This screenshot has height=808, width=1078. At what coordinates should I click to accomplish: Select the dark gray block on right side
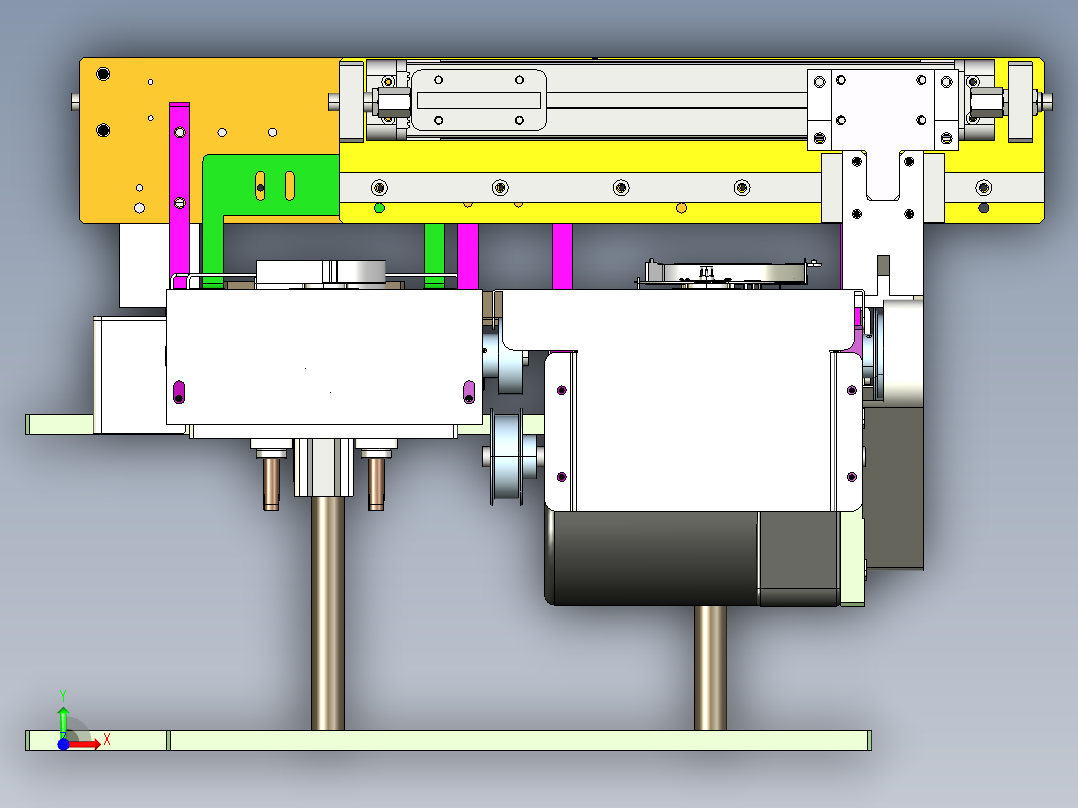pos(893,488)
